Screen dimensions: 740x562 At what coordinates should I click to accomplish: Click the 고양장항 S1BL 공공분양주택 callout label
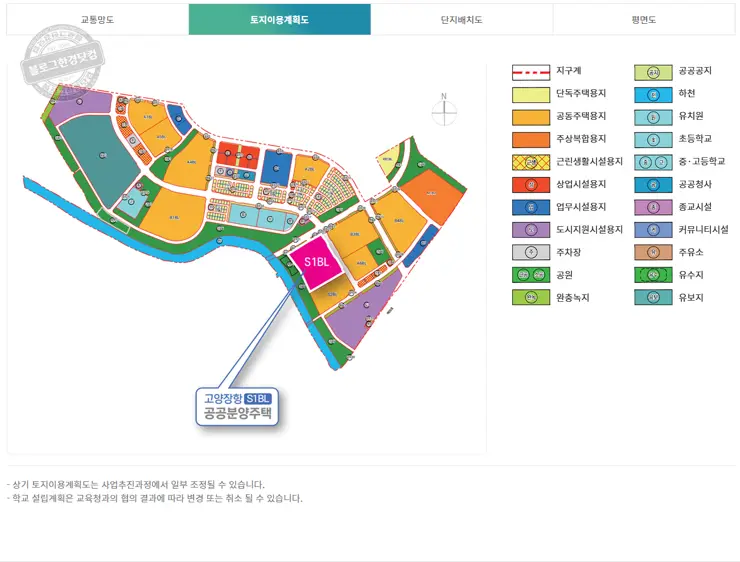click(237, 406)
